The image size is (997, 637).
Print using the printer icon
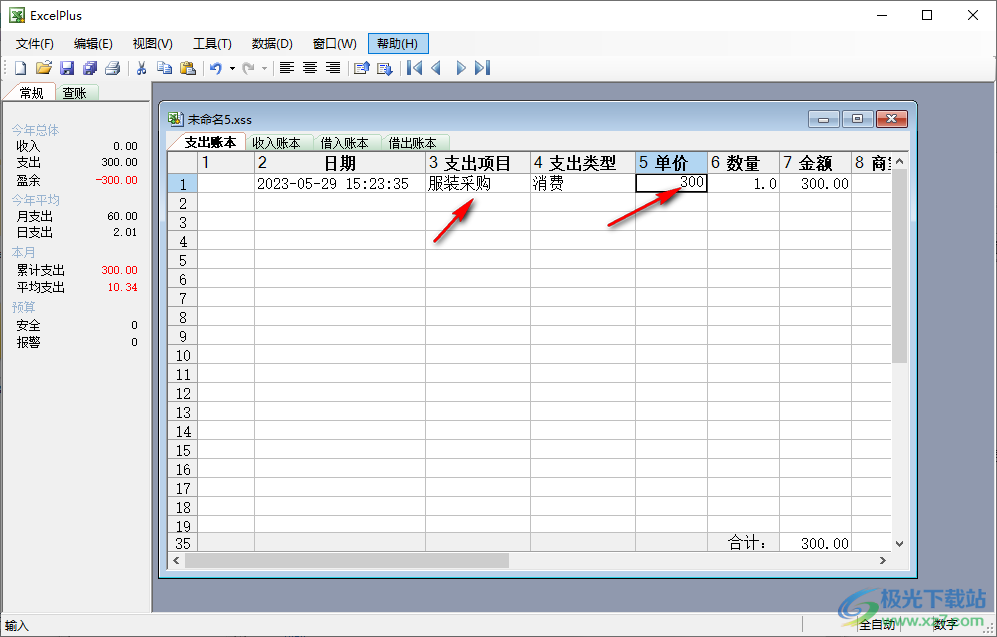113,68
